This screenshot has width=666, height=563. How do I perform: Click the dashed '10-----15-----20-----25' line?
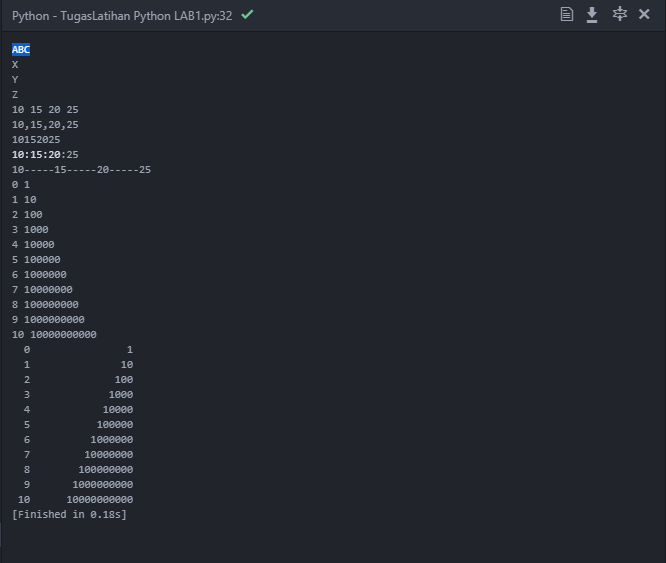click(82, 170)
